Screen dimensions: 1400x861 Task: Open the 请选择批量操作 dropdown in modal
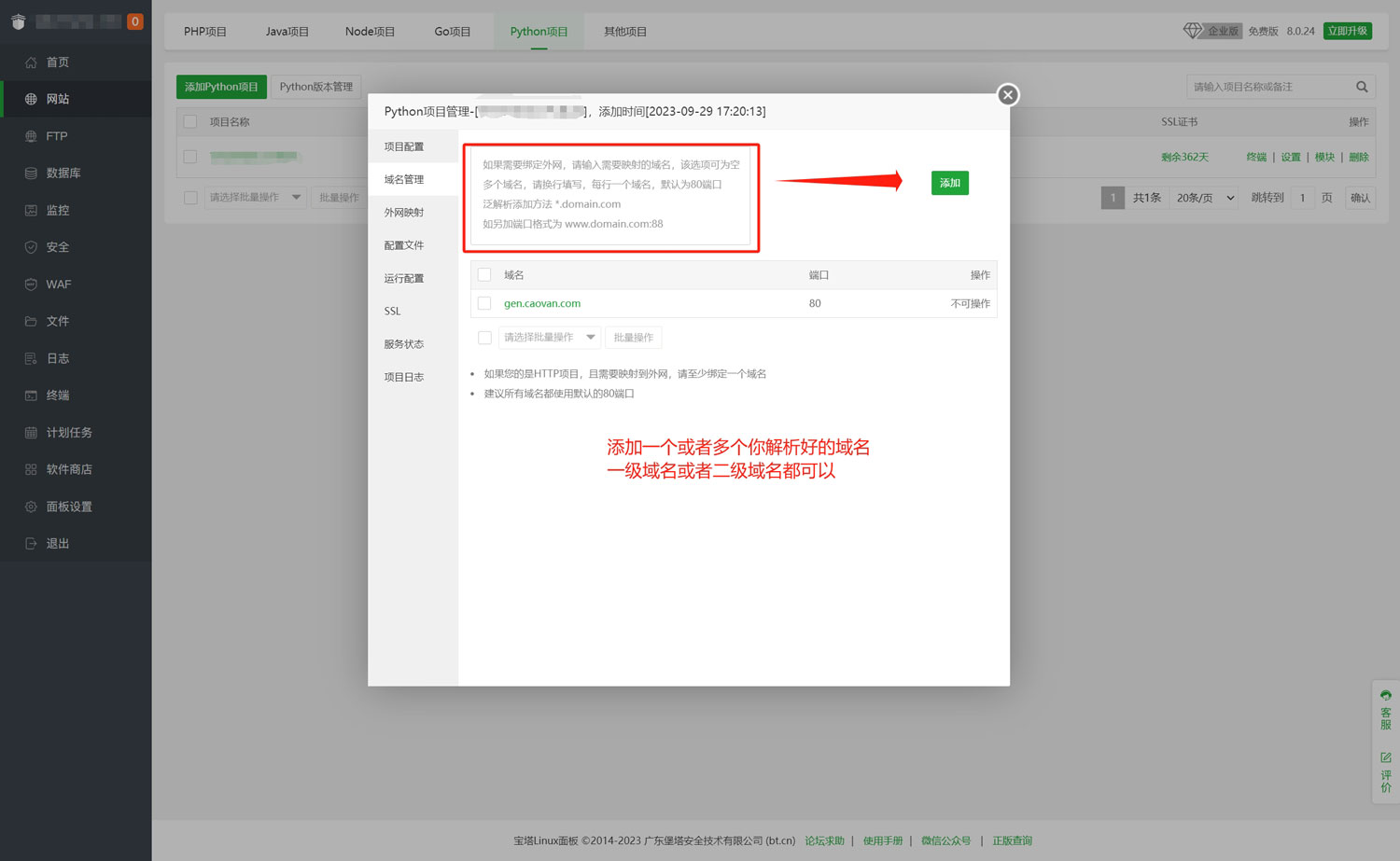[x=547, y=337]
